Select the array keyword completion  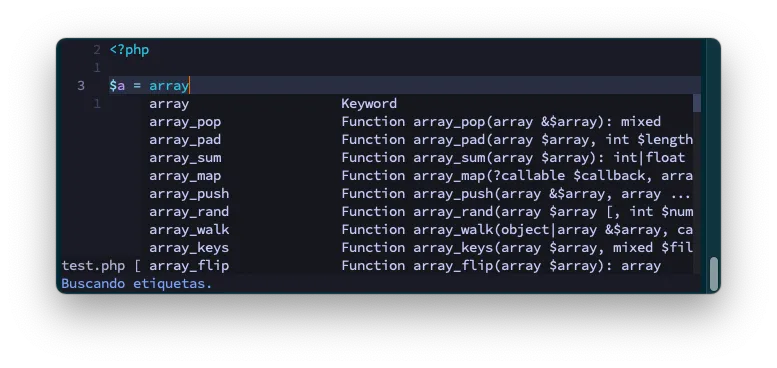pyautogui.click(x=421, y=104)
